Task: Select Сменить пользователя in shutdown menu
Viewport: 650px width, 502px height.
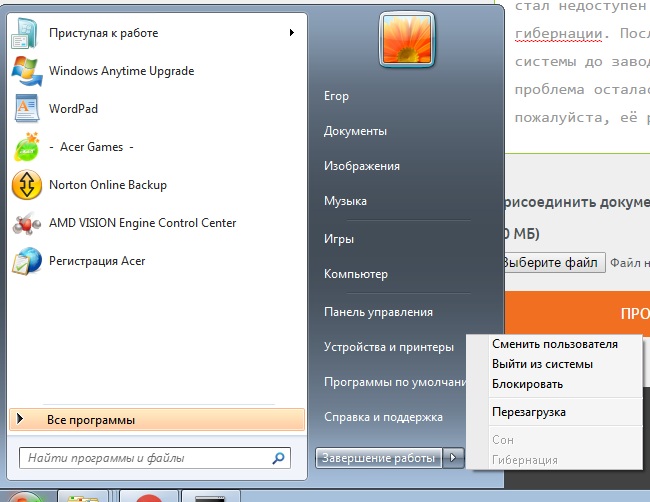Action: point(555,344)
